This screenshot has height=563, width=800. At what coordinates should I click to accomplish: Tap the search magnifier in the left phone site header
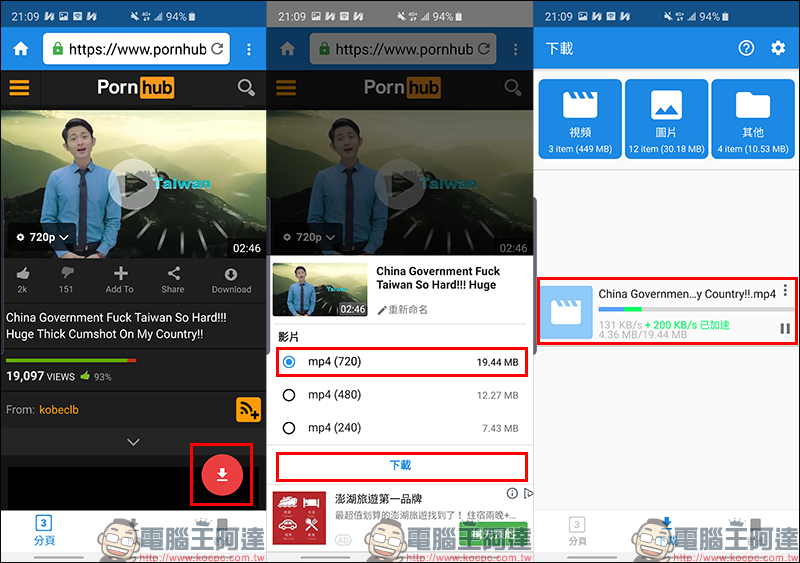coord(246,88)
